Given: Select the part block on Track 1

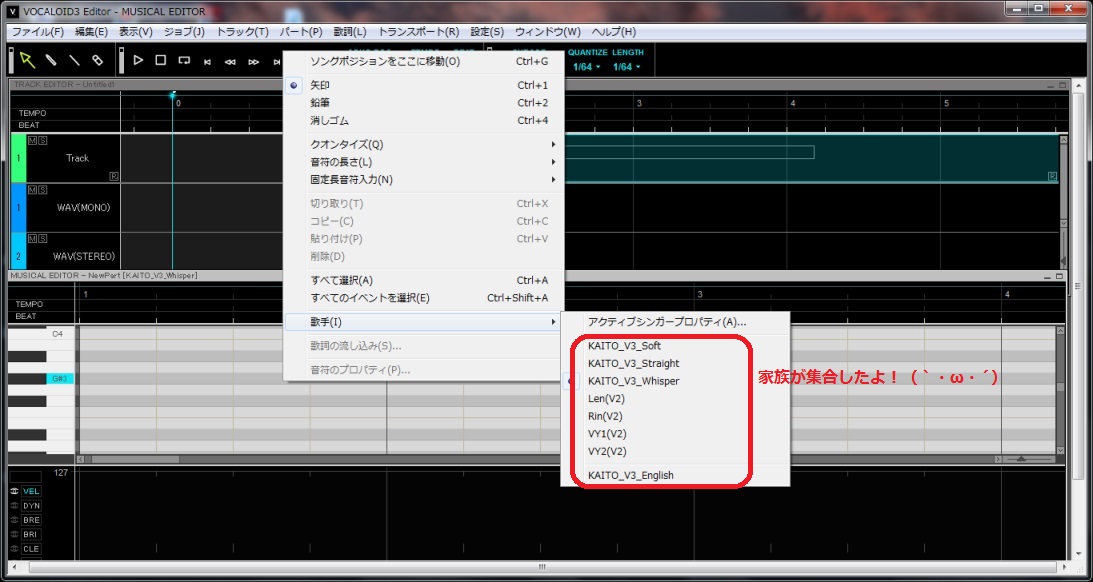Looking at the screenshot, I should coord(811,158).
